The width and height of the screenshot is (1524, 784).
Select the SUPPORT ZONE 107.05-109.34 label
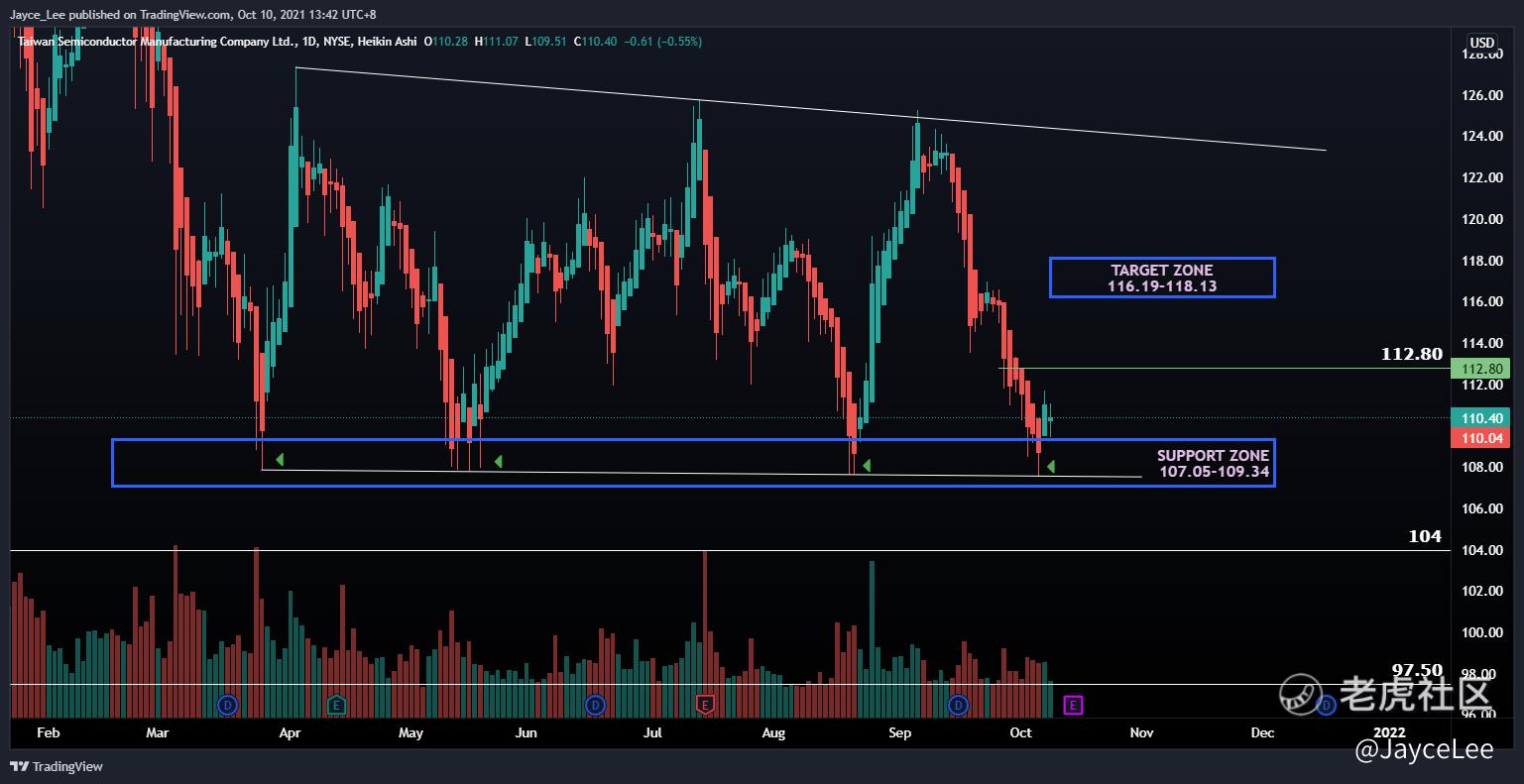click(x=1214, y=463)
